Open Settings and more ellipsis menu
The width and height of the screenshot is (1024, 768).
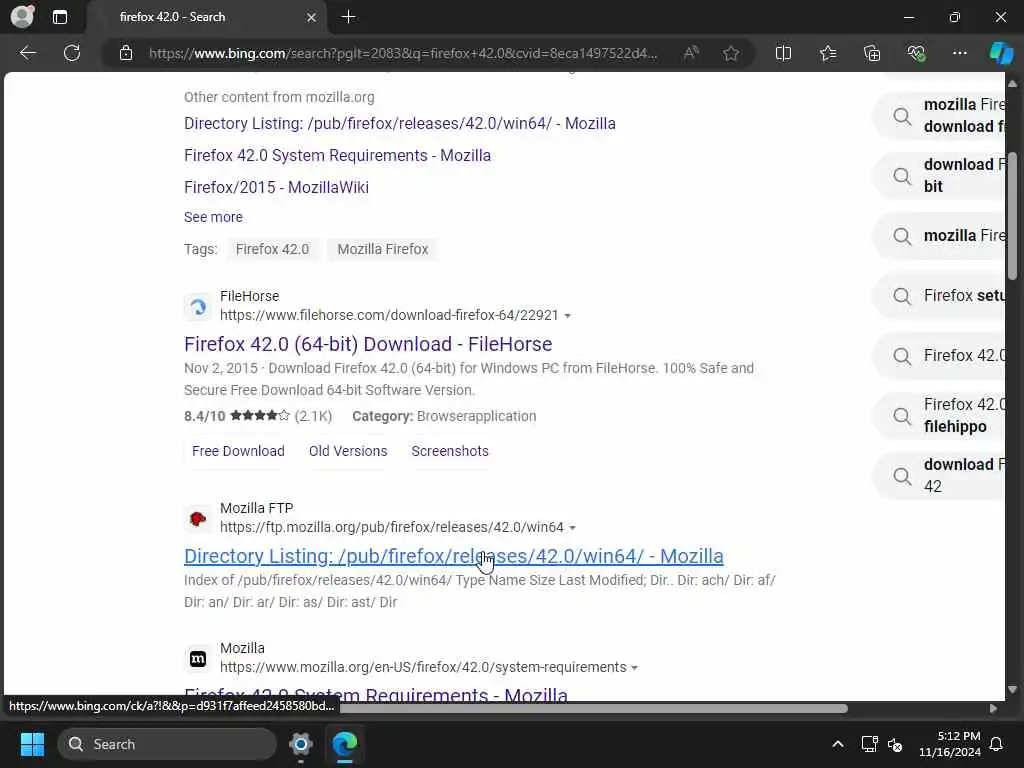click(x=959, y=53)
